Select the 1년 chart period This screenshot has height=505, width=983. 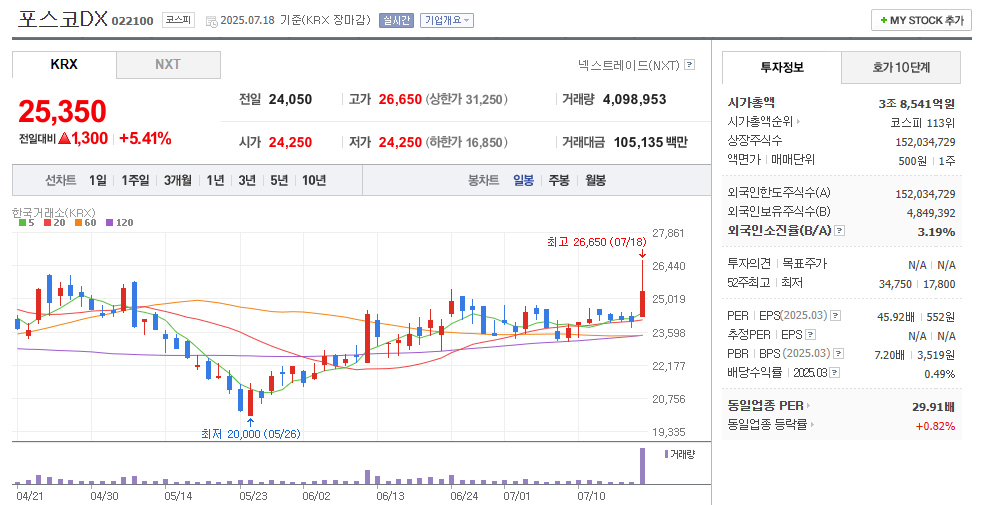click(216, 180)
